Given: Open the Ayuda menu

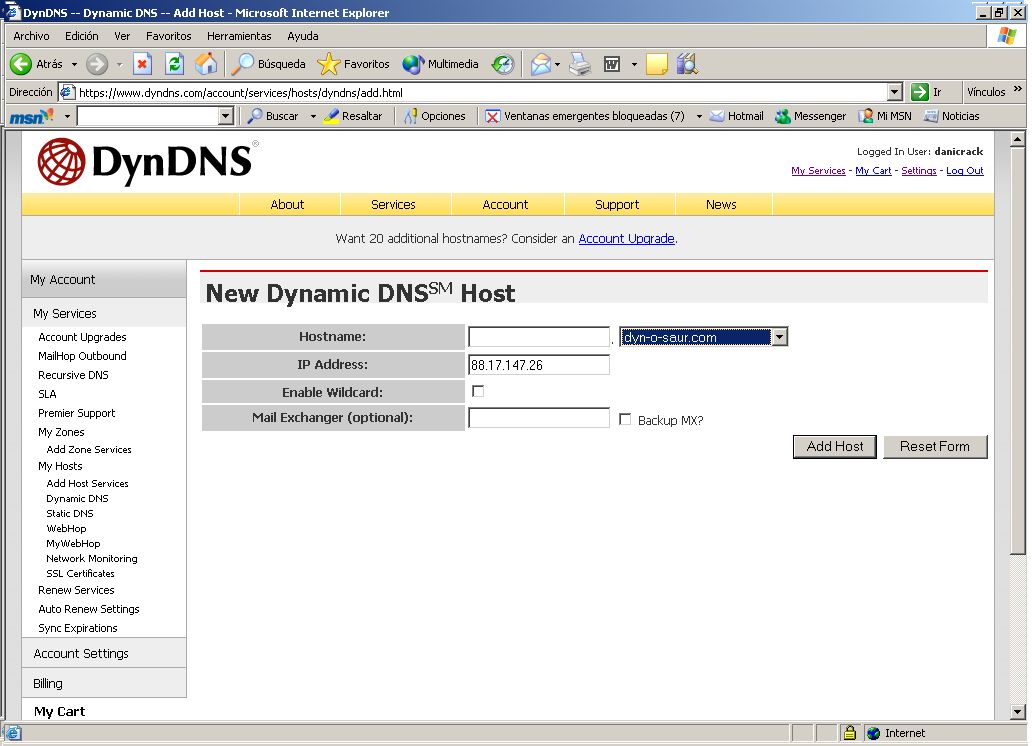Looking at the screenshot, I should tap(303, 36).
